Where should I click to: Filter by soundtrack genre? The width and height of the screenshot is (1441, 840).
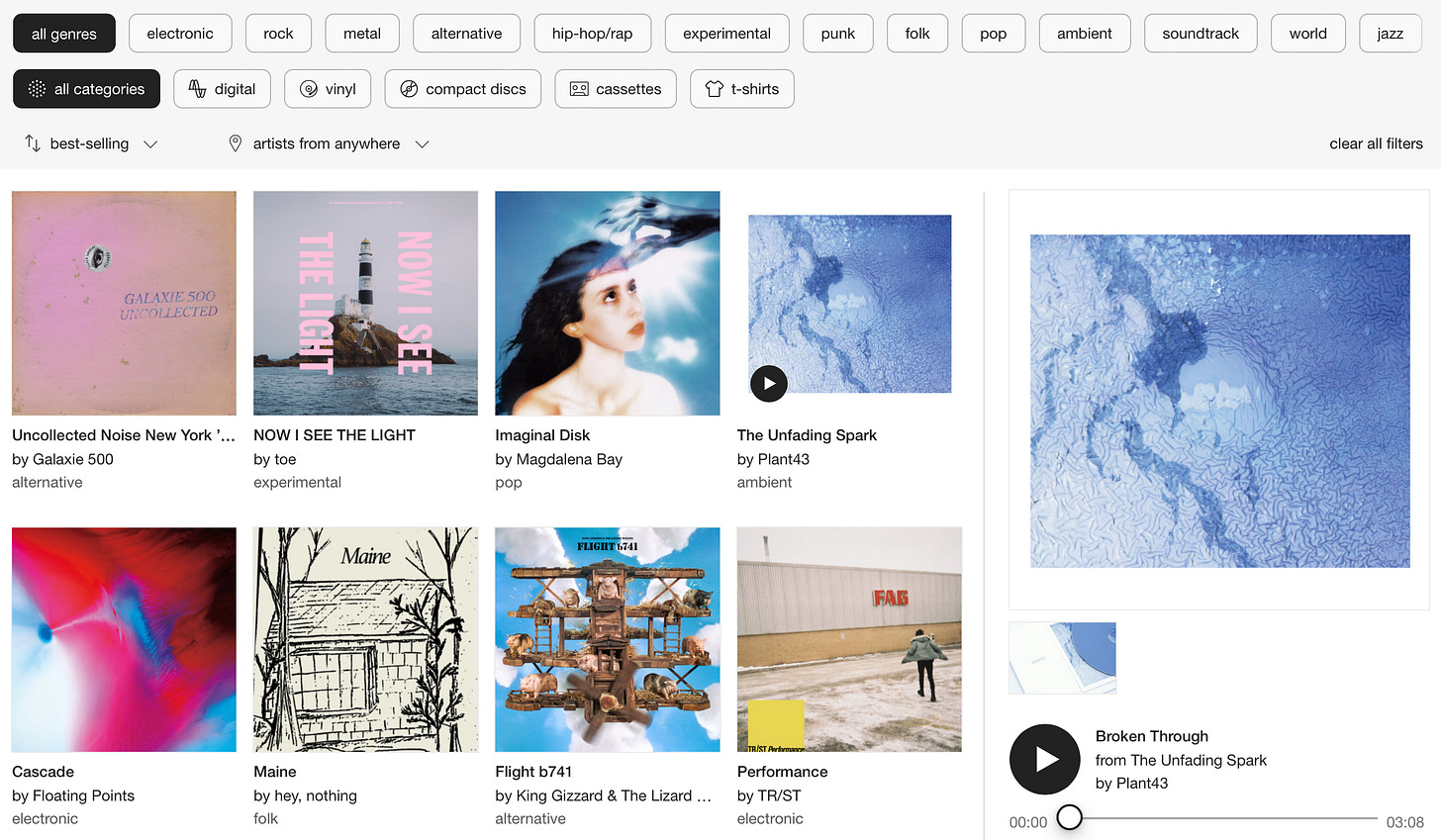(x=1201, y=34)
